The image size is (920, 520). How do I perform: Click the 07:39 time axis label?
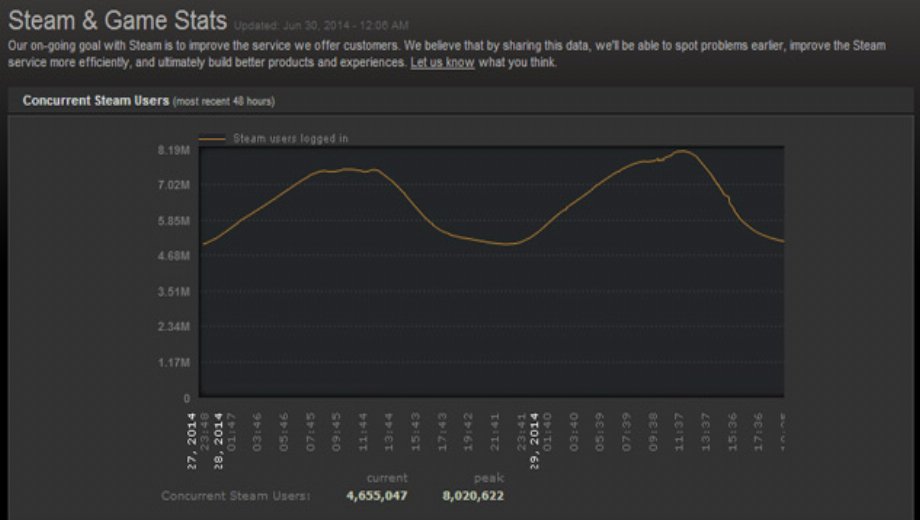[626, 431]
